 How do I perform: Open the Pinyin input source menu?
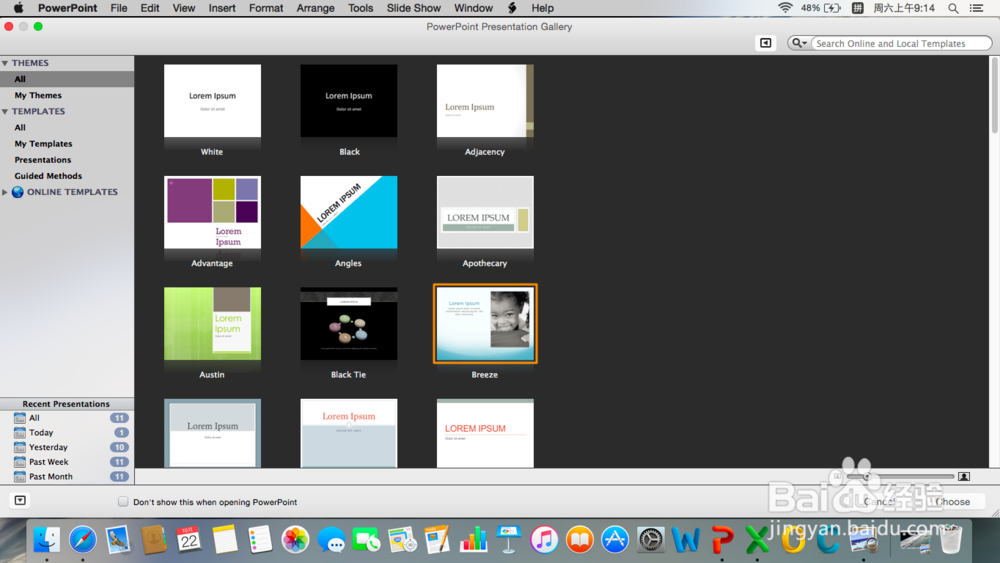[x=857, y=8]
